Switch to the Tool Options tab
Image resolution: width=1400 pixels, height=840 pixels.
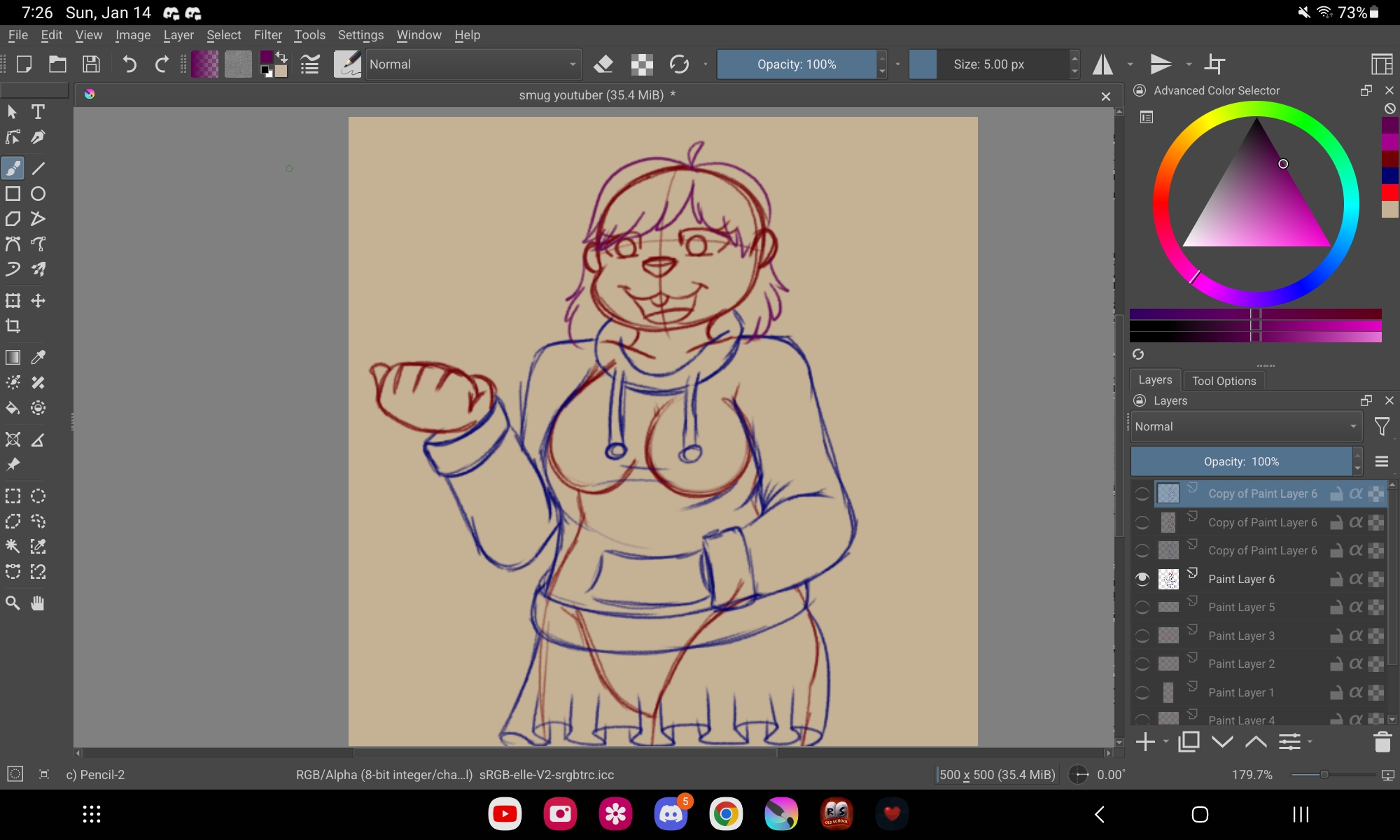click(x=1224, y=381)
